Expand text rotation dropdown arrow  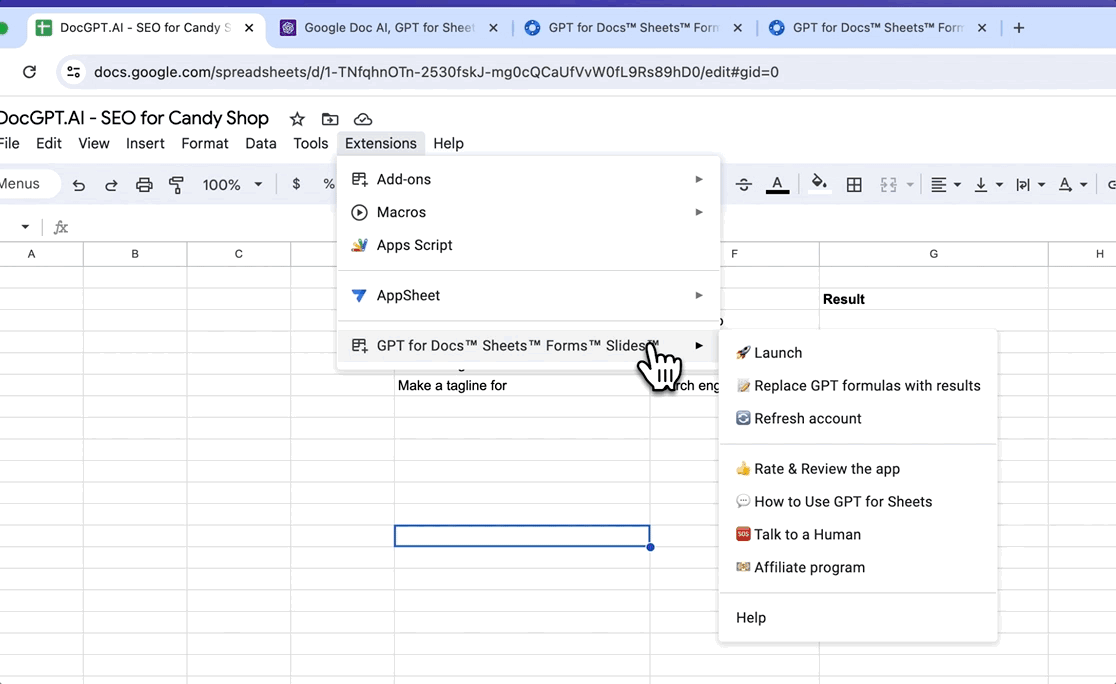point(1083,185)
